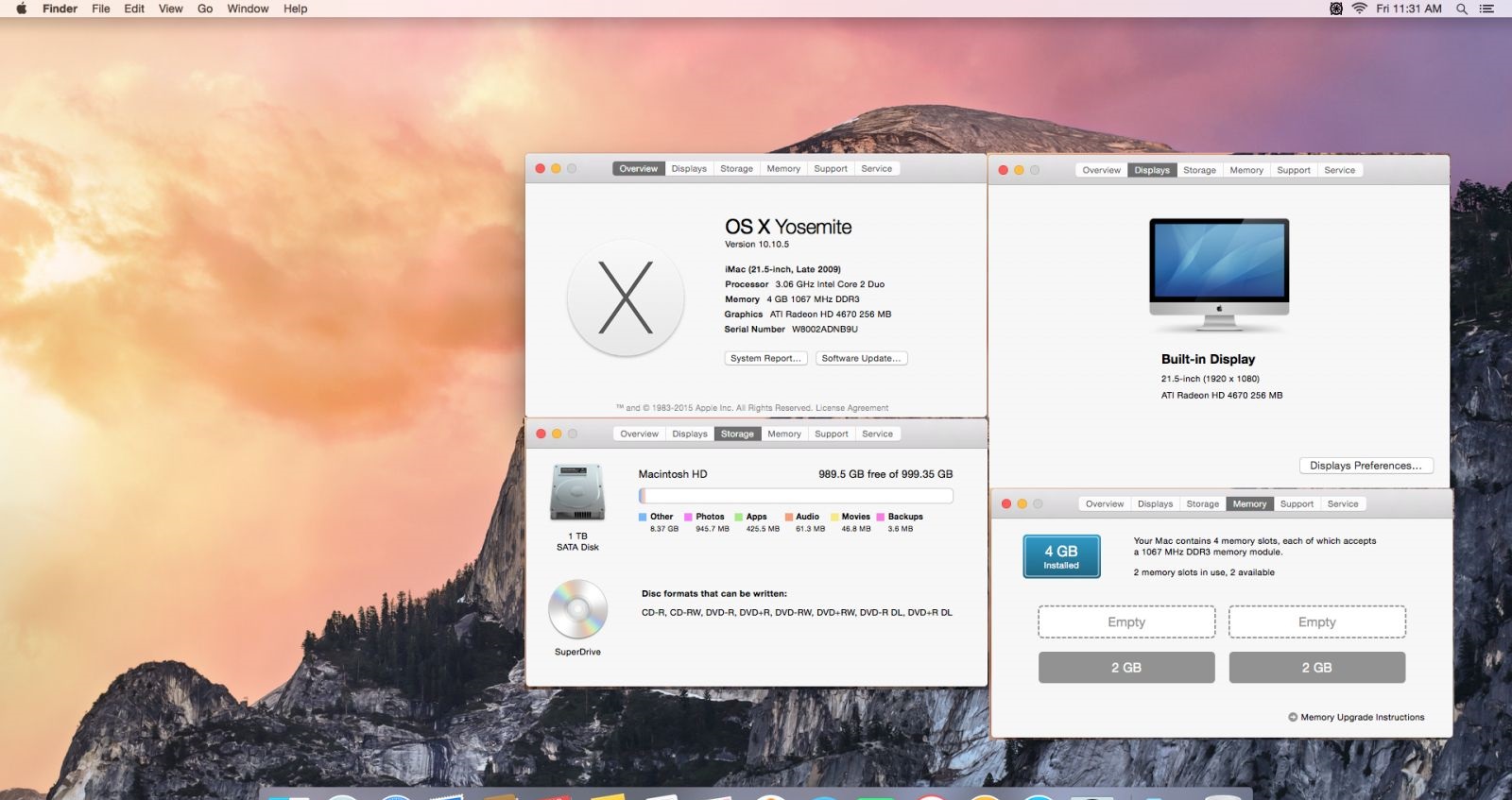
Task: Open Service tab in the memory slots window
Action: (x=1343, y=504)
